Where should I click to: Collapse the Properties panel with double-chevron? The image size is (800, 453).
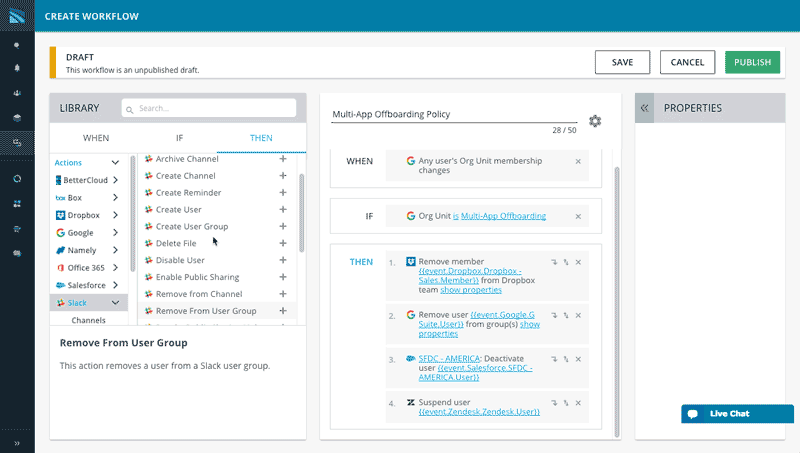644,108
